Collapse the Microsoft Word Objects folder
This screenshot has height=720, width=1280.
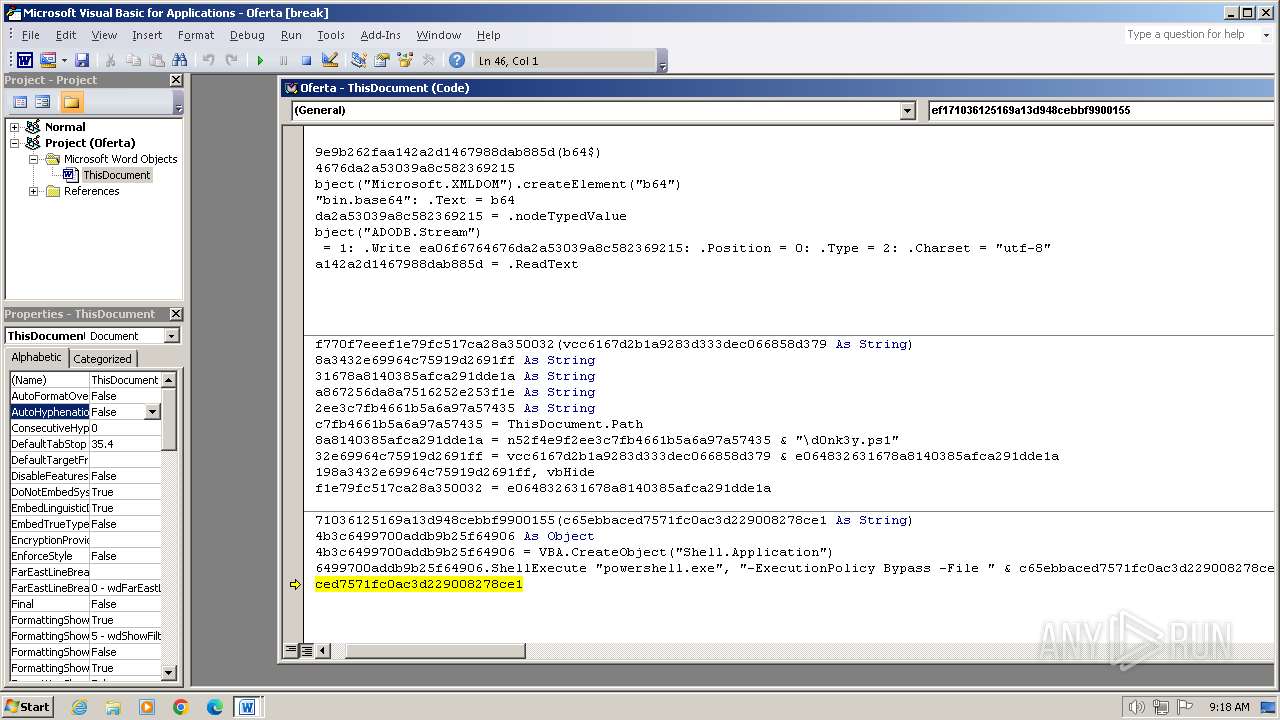pyautogui.click(x=34, y=159)
